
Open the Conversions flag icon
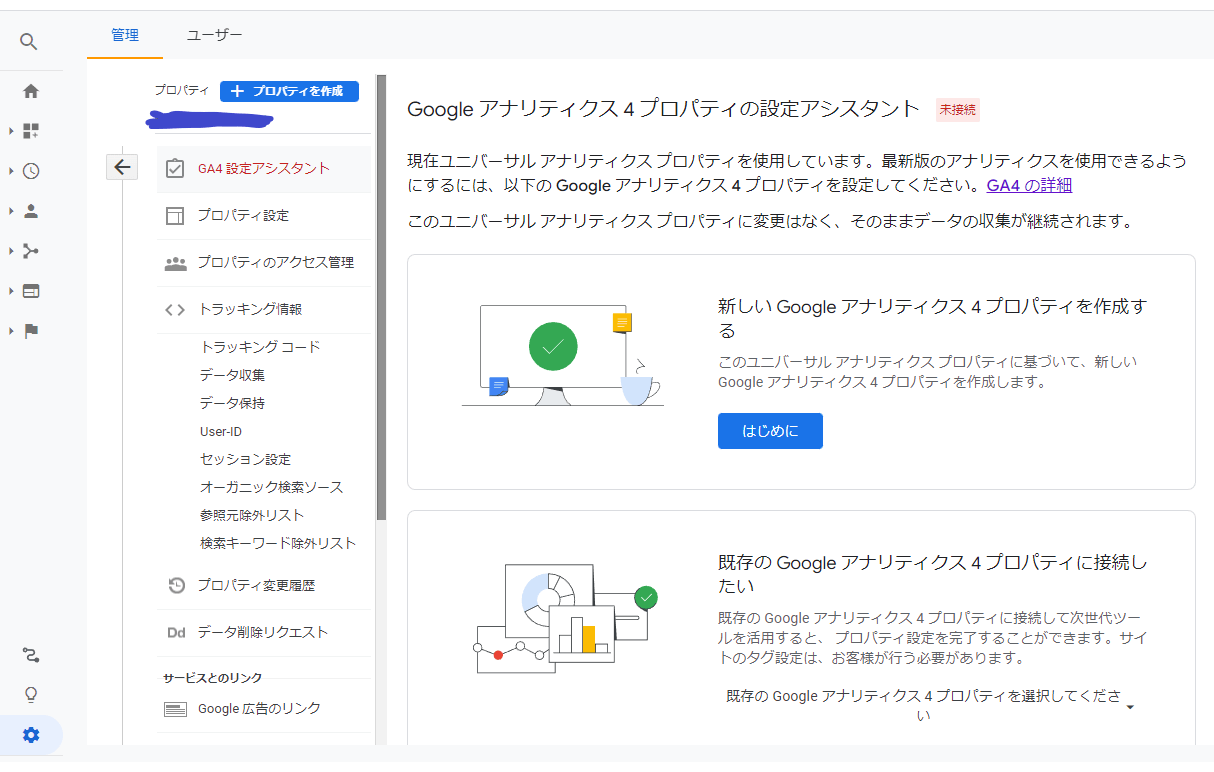[31, 331]
